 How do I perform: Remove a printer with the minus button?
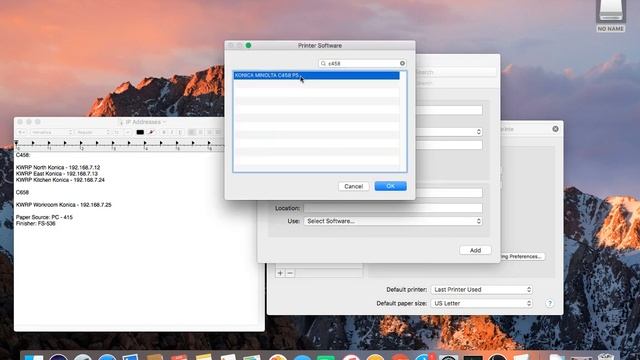(x=290, y=273)
